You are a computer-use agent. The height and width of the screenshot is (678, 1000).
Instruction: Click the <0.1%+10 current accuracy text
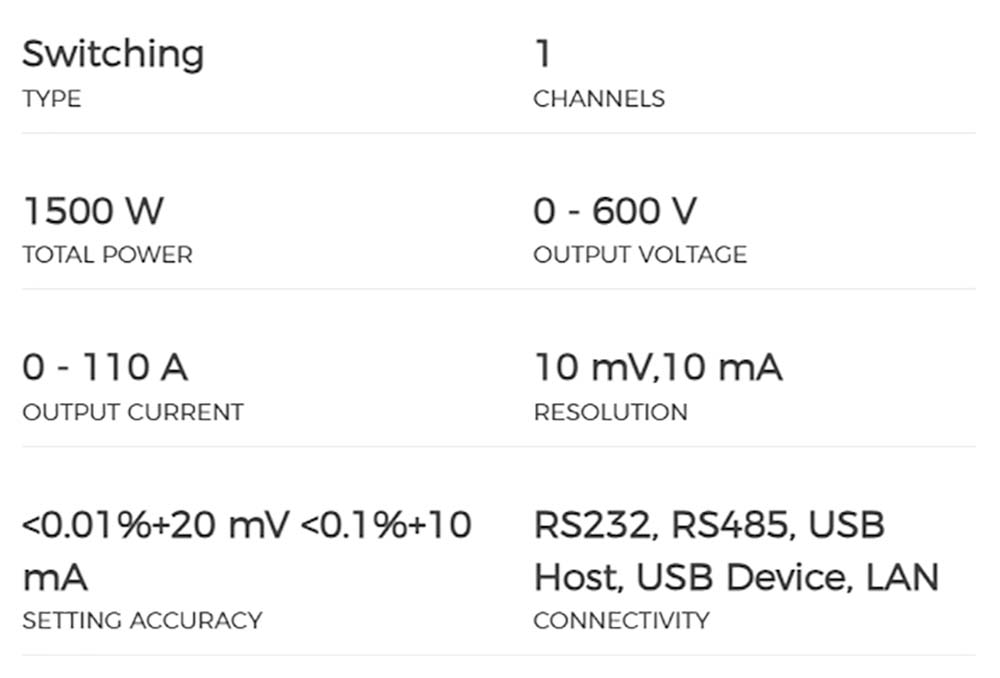tap(385, 525)
